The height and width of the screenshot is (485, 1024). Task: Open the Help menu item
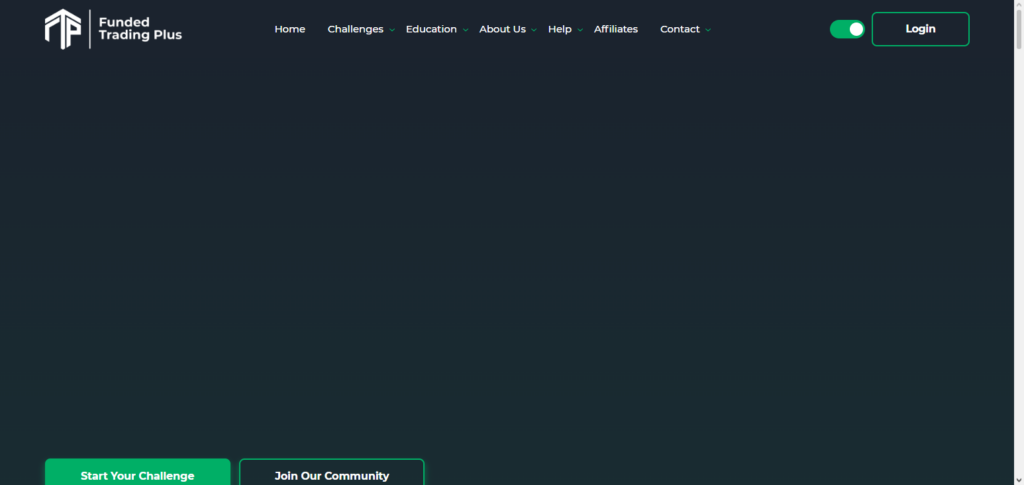click(x=560, y=29)
